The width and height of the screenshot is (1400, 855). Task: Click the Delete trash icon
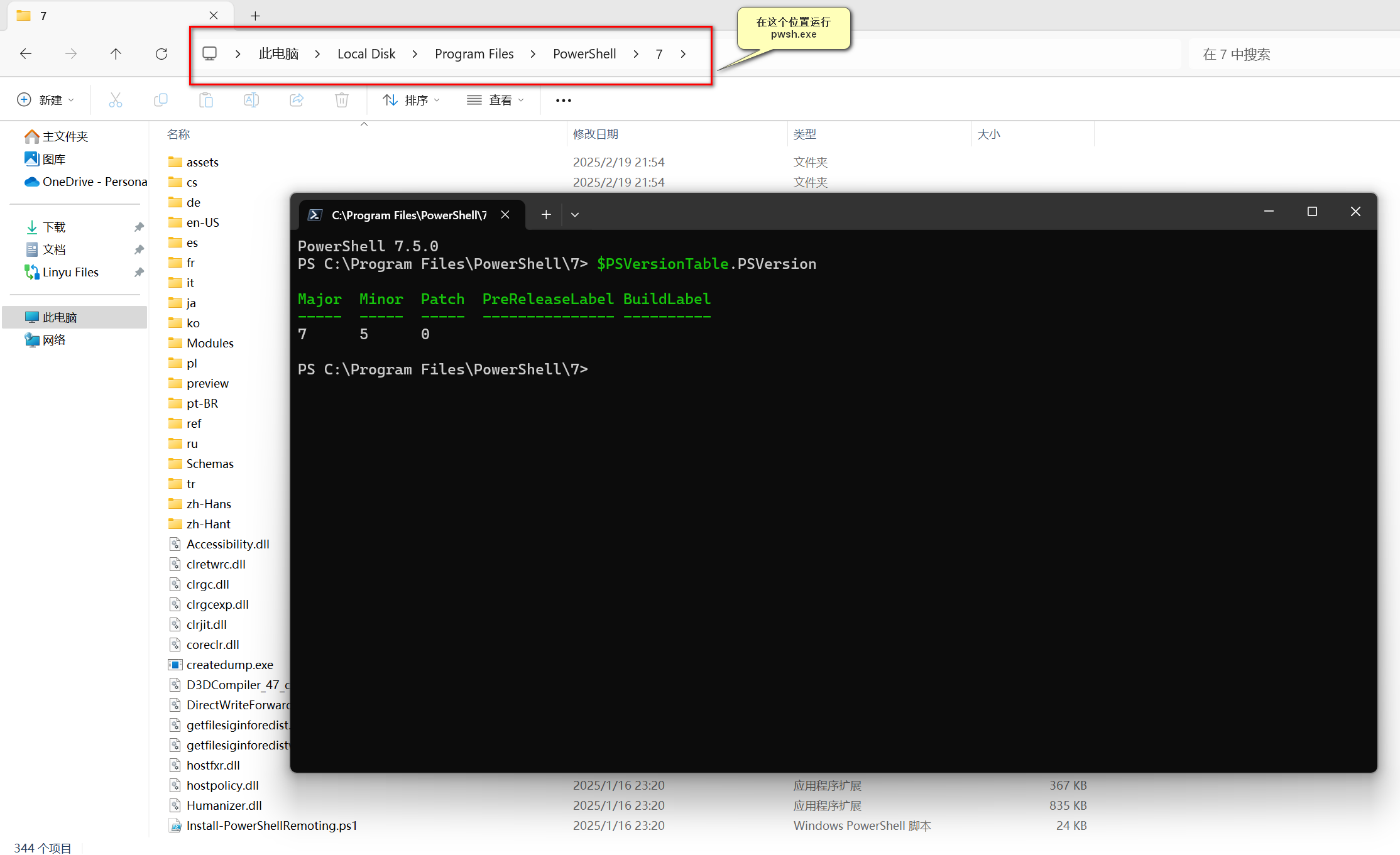(x=342, y=100)
